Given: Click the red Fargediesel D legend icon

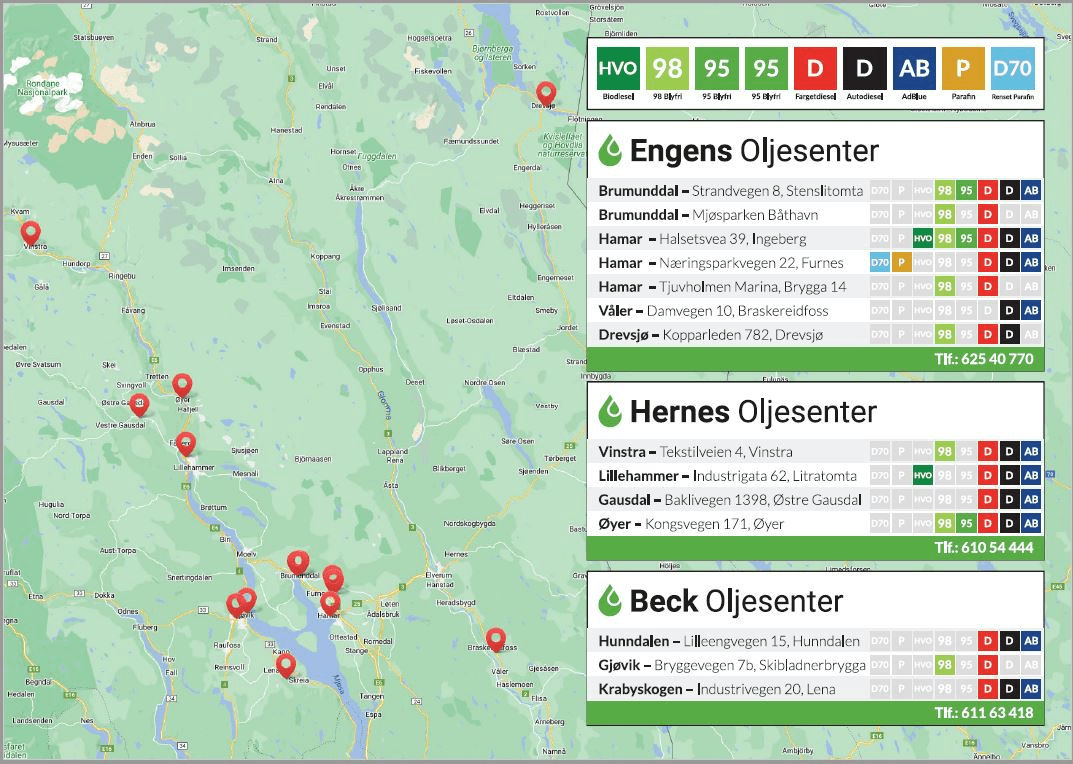Looking at the screenshot, I should 815,68.
